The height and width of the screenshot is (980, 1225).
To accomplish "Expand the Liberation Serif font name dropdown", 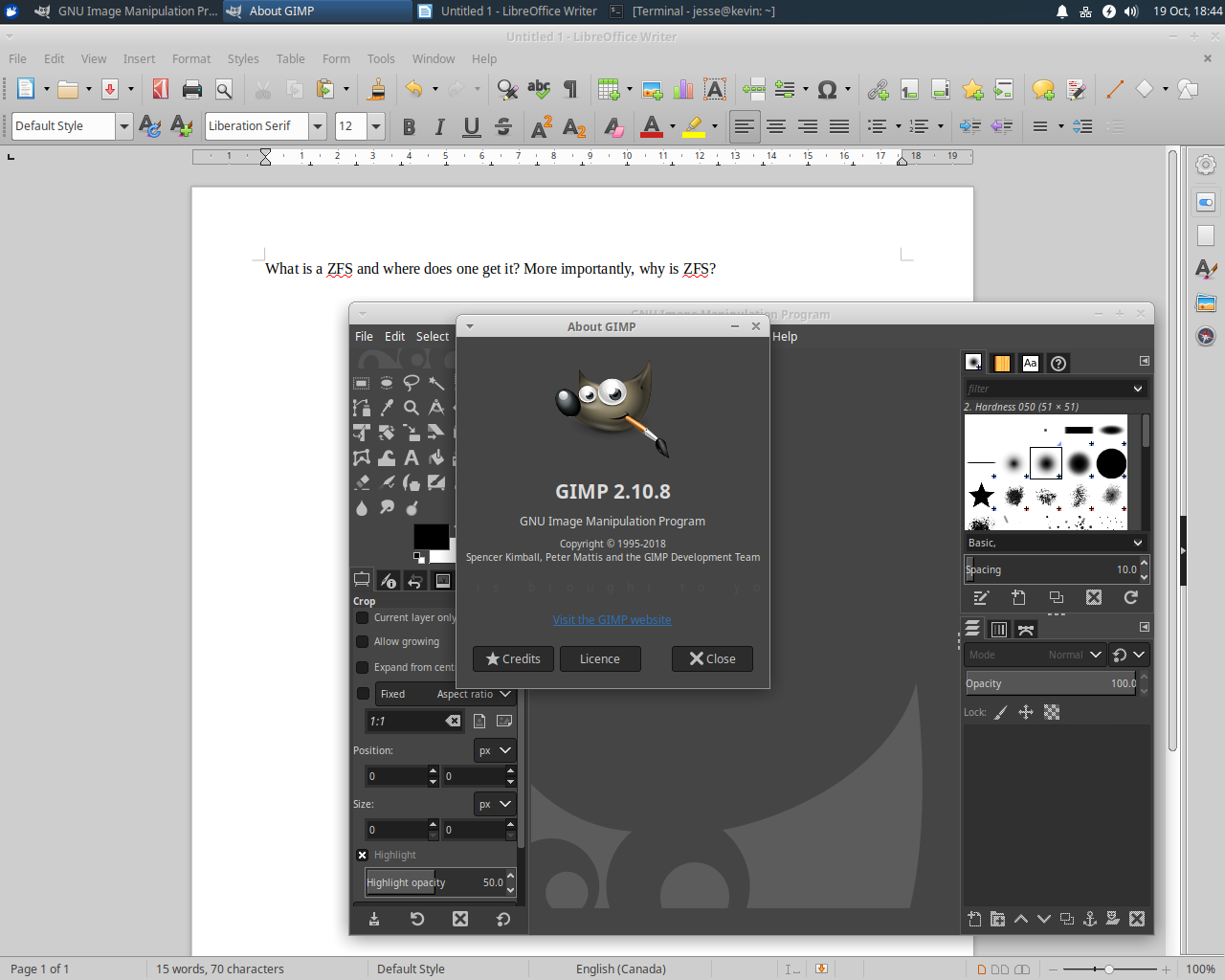I will [318, 126].
